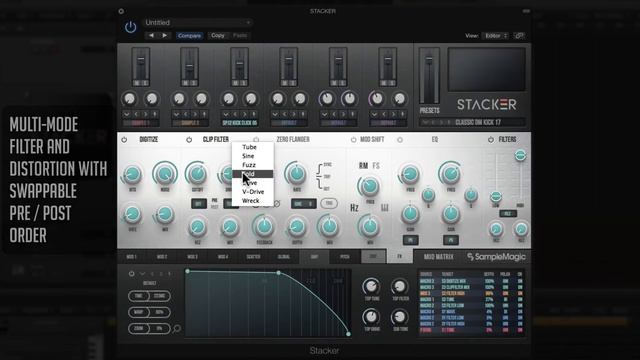Image resolution: width=640 pixels, height=360 pixels.
Task: Click the second EQ band Freq knob
Action: point(450,174)
